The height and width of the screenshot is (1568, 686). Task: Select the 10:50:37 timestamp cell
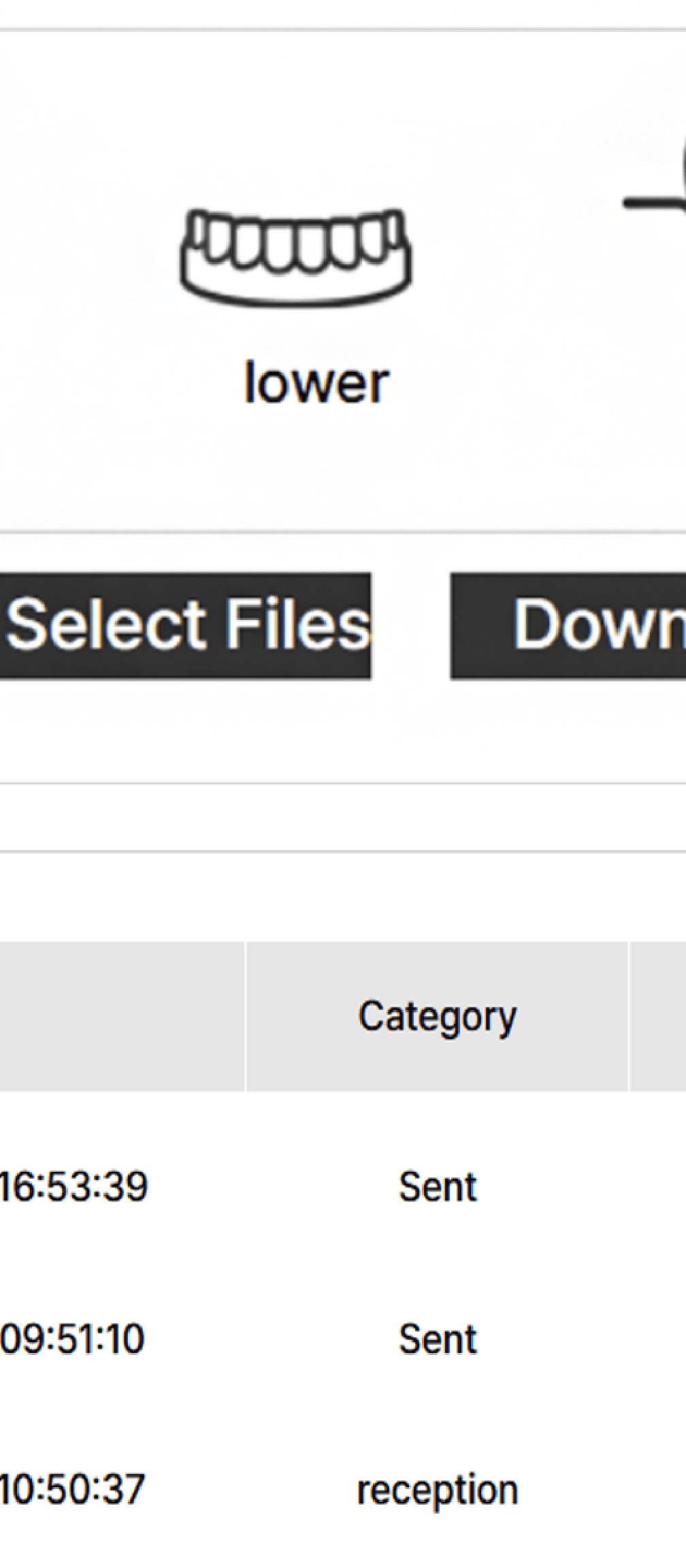(72, 1490)
